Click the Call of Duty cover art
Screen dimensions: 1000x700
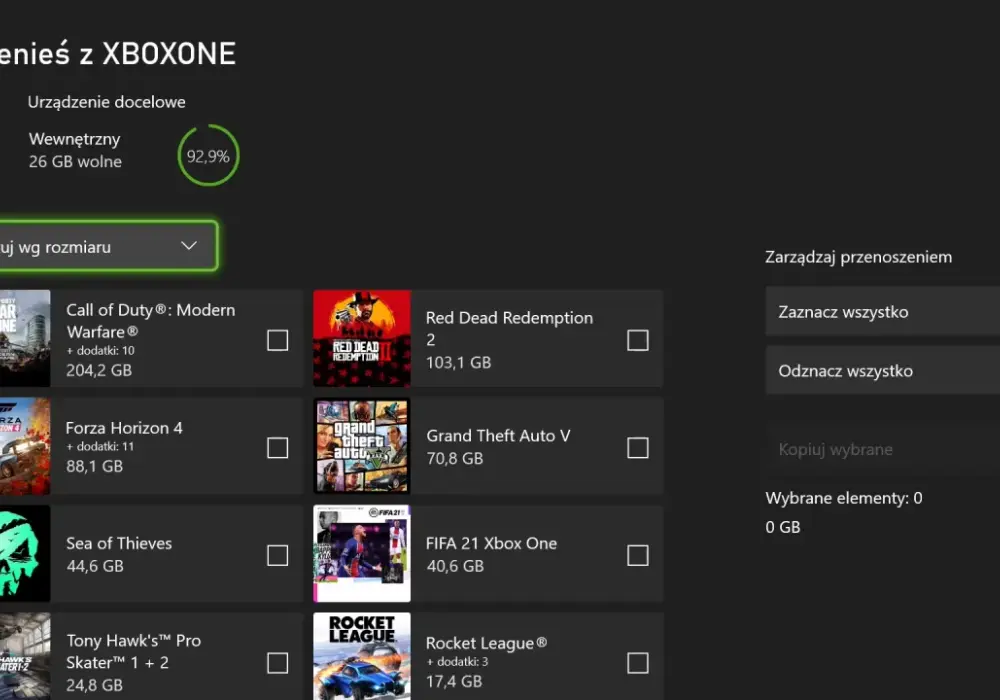pyautogui.click(x=25, y=339)
